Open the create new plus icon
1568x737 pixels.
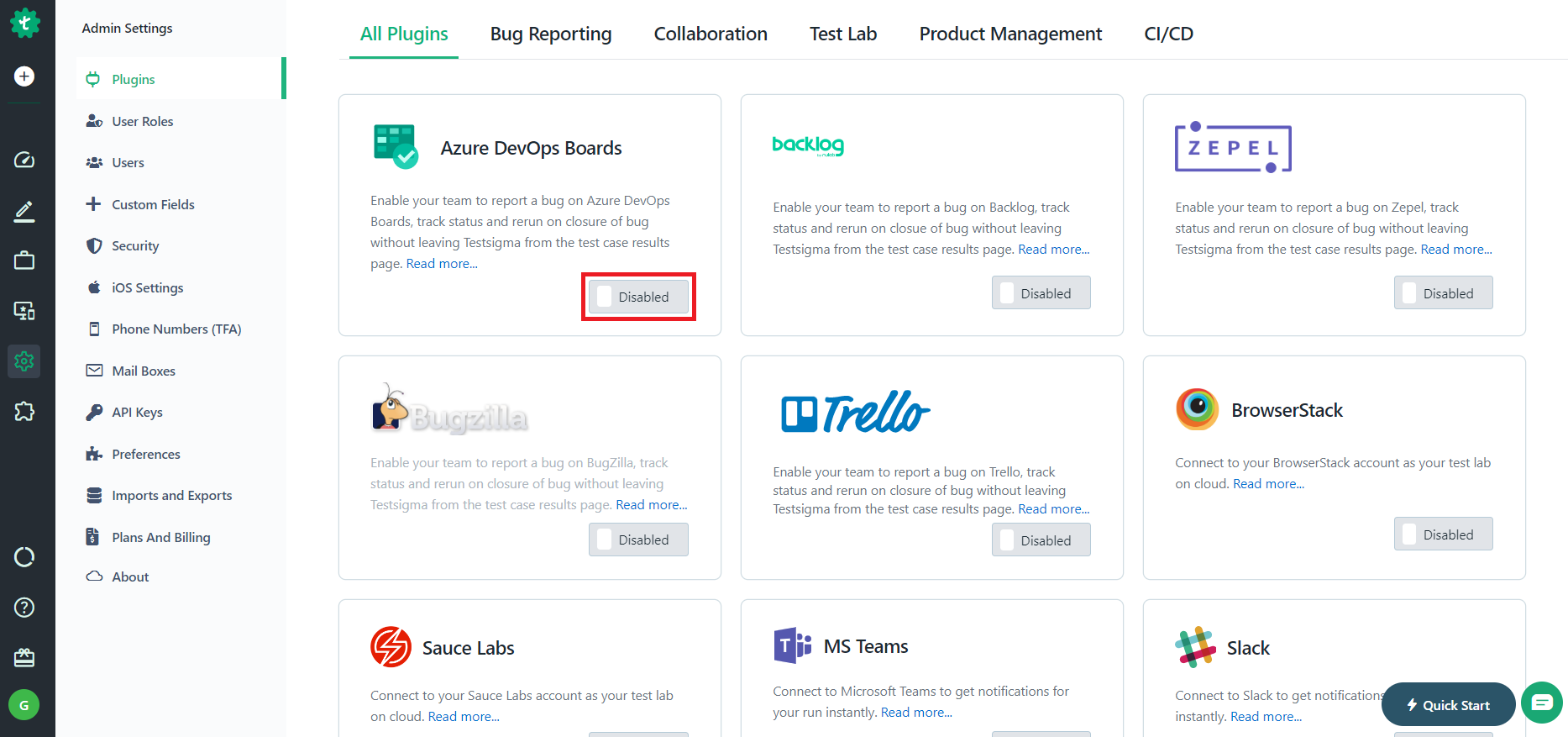tap(24, 76)
